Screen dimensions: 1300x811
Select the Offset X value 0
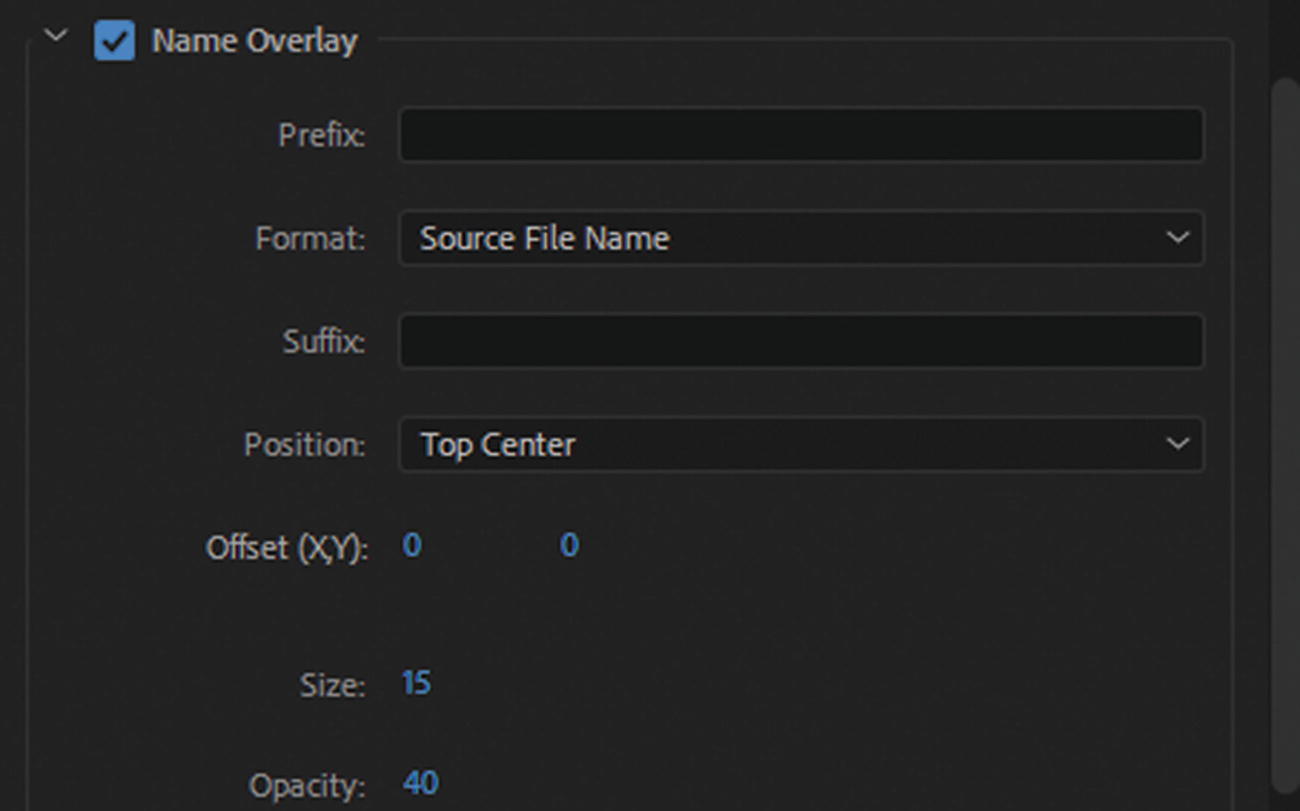click(x=412, y=546)
